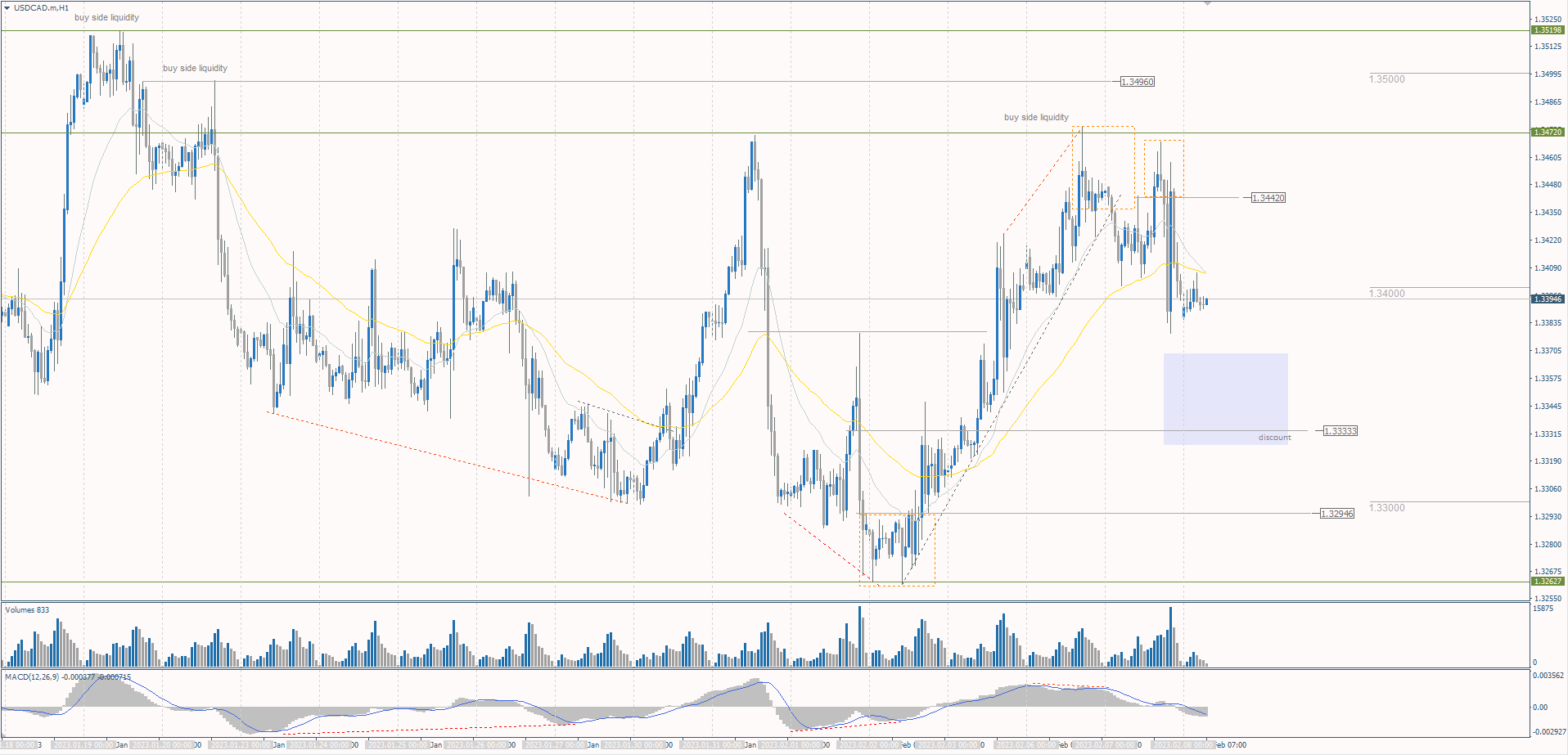This screenshot has height=755, width=1568.
Task: Click the 1.33000 round-level label
Action: [1387, 508]
